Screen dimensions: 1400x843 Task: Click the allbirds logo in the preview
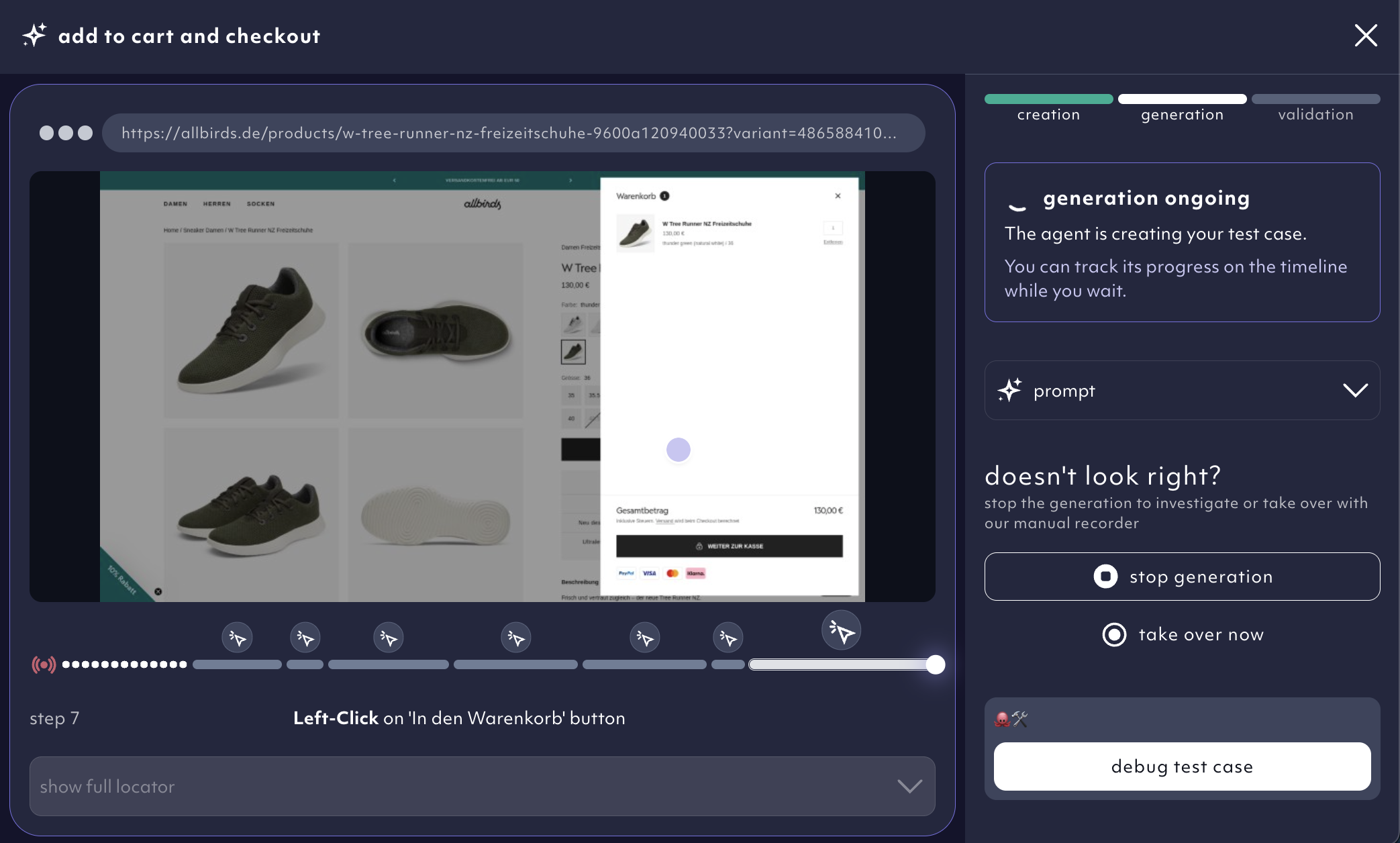point(482,203)
